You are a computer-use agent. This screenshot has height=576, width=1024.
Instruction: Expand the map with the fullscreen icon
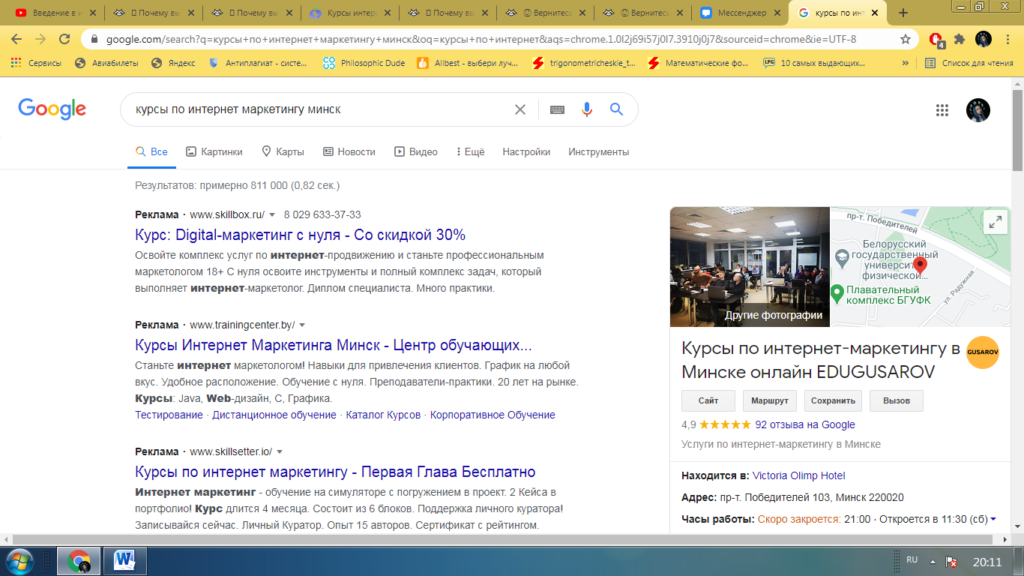[x=995, y=223]
